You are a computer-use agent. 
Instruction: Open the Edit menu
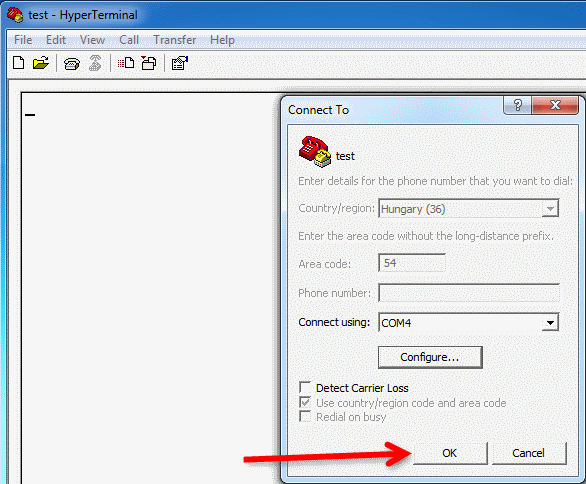pos(56,40)
